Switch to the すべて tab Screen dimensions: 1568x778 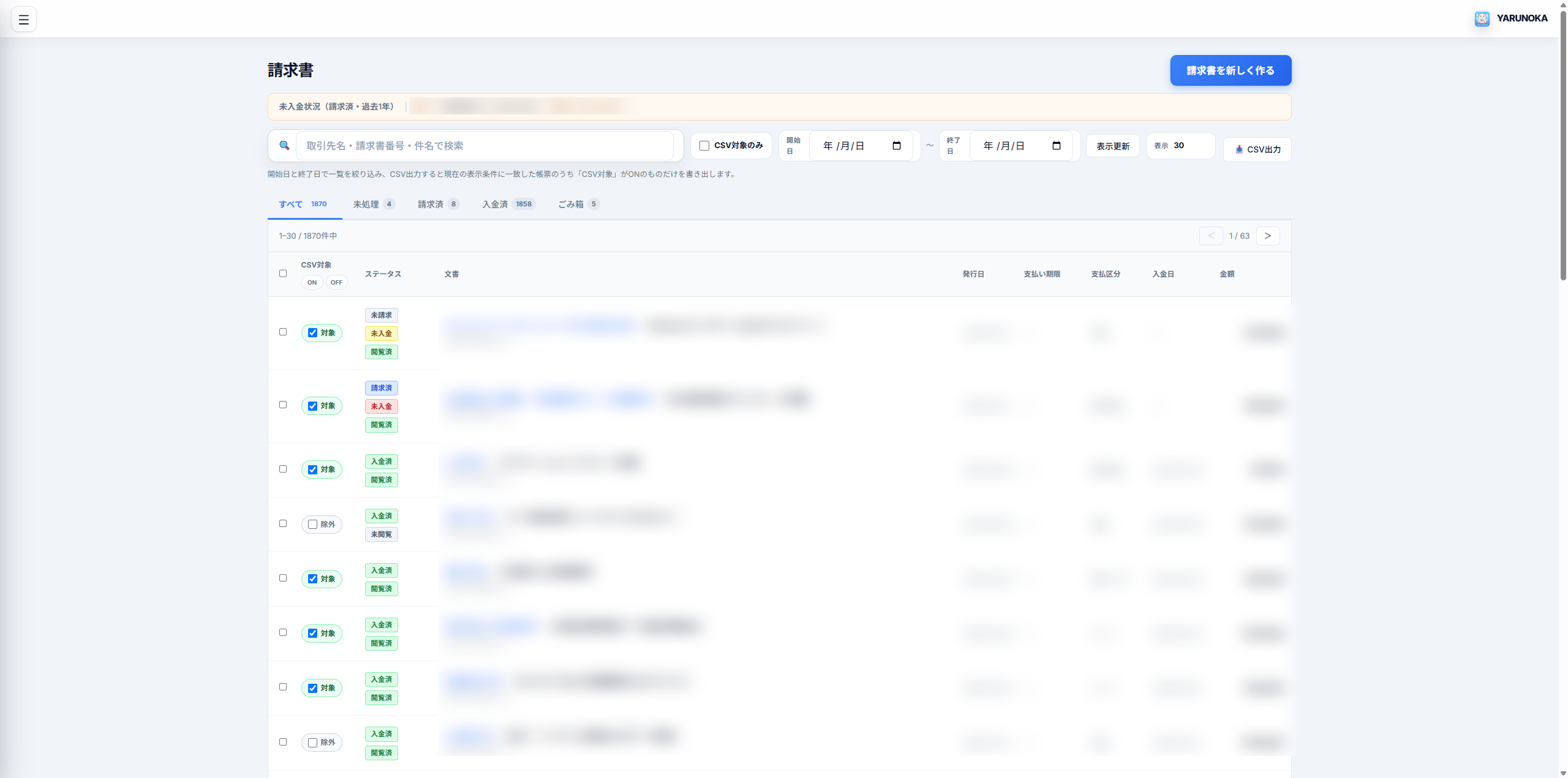tap(304, 204)
